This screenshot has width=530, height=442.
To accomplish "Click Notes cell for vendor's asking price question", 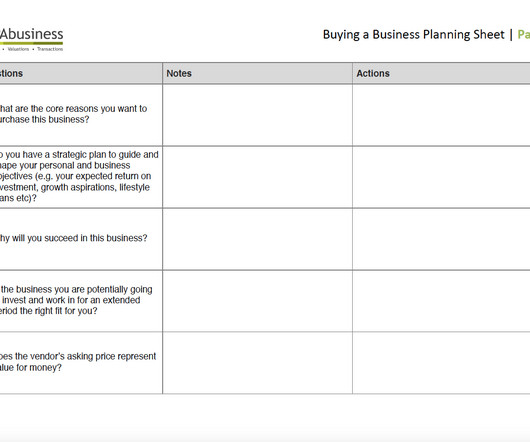I will [x=257, y=363].
